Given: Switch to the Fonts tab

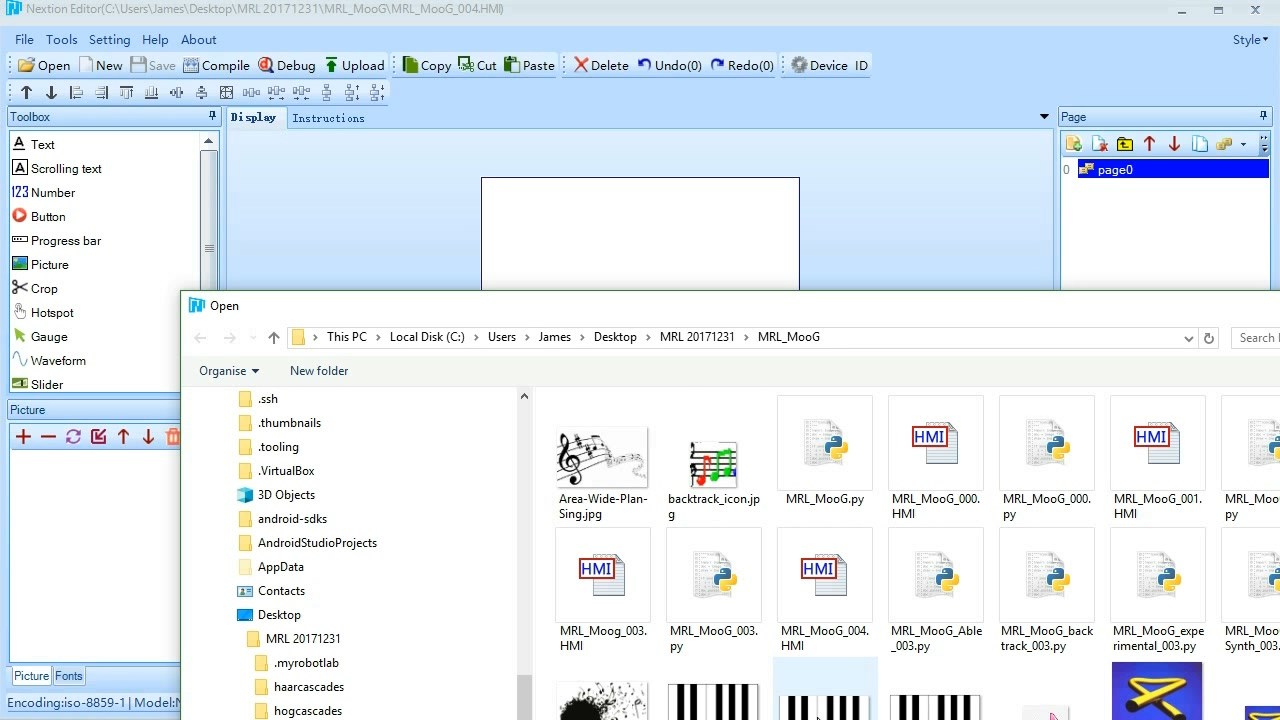Looking at the screenshot, I should [69, 676].
